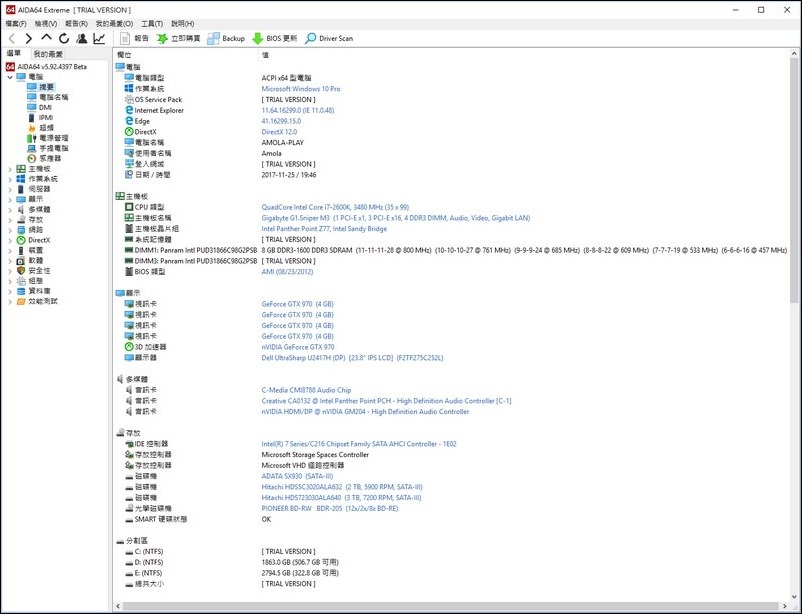802x614 pixels.
Task: Open the DMI tree item
Action: 45,107
